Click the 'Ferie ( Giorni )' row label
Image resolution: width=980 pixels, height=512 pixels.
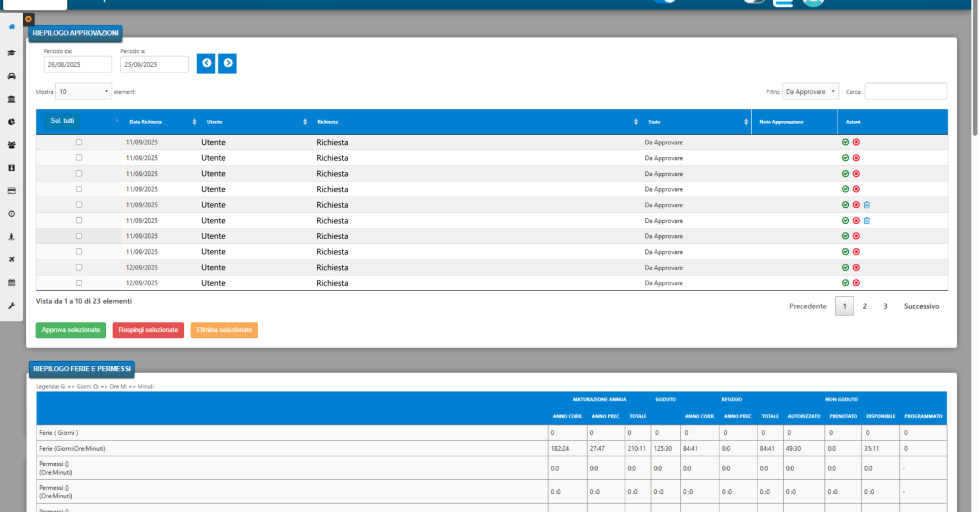(x=59, y=433)
